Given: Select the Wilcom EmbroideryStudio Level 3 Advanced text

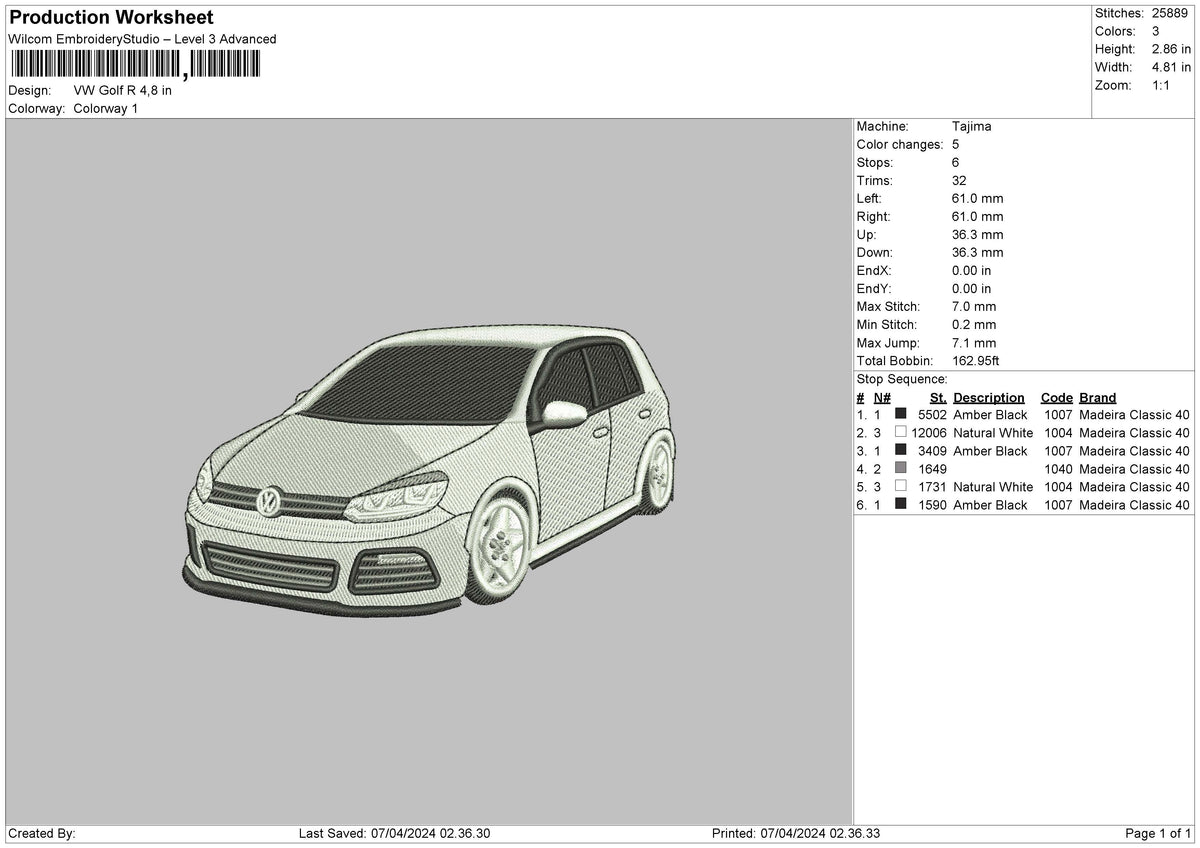Looking at the screenshot, I should point(142,39).
